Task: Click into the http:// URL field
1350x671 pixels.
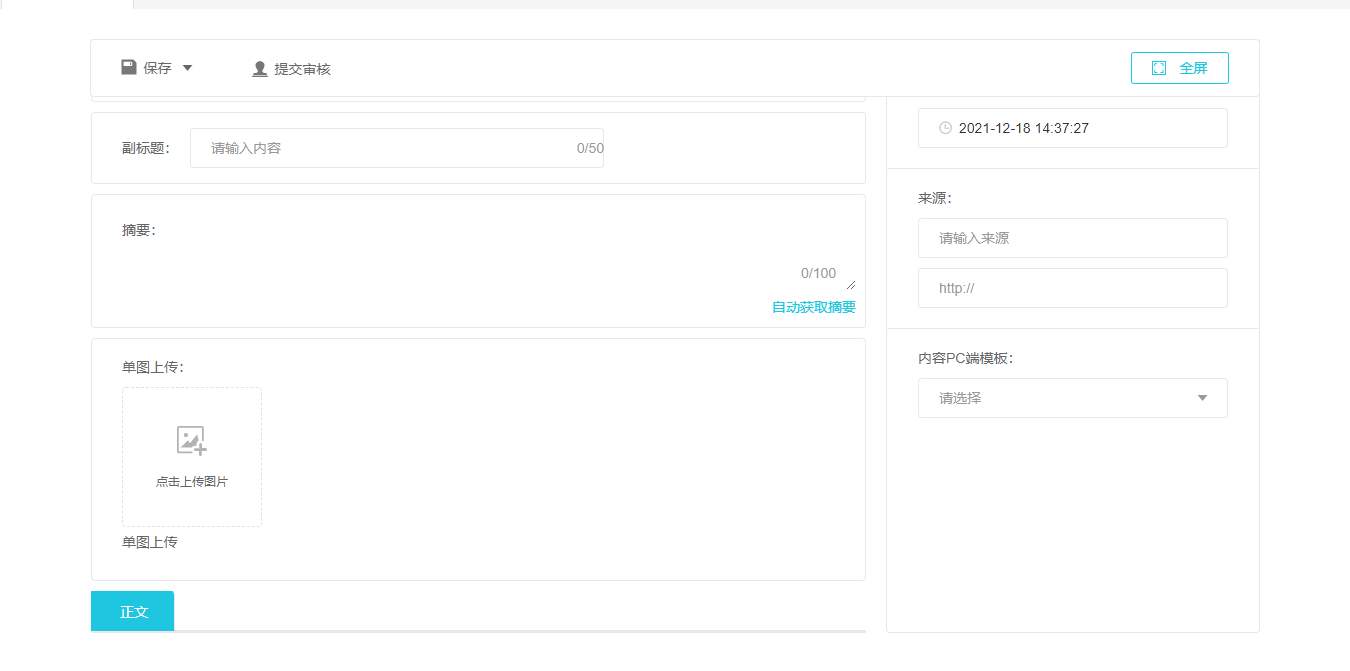Action: (x=1073, y=288)
